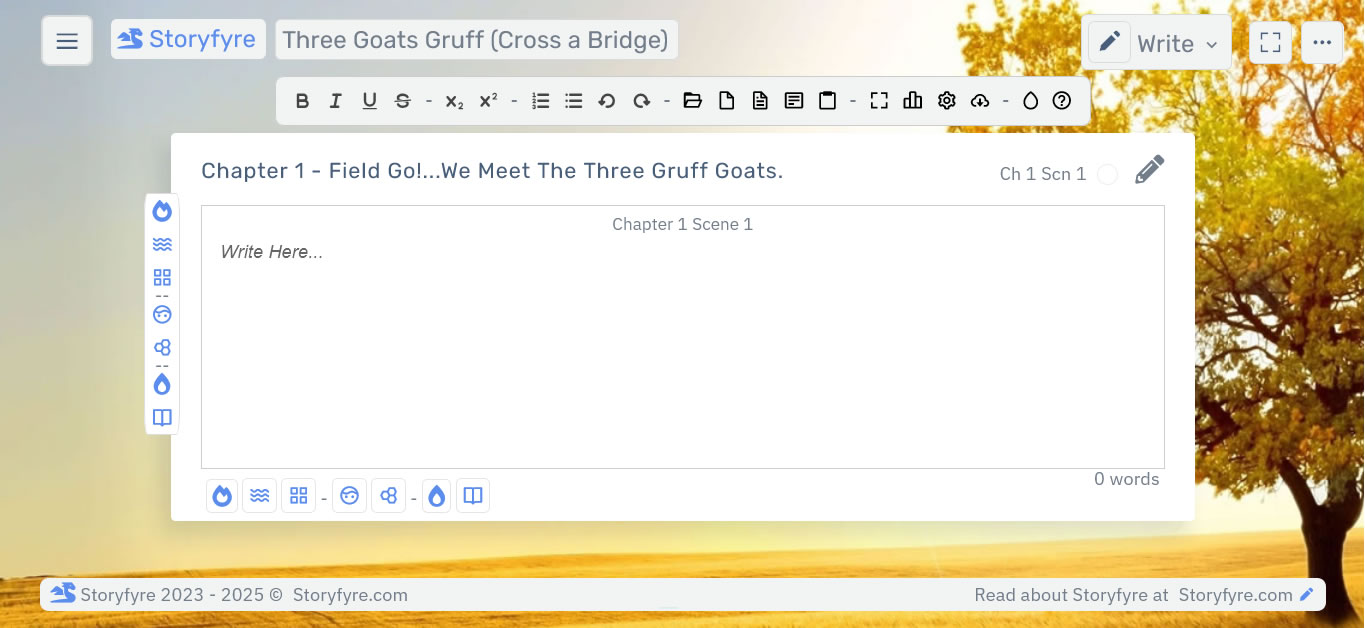Select the character face icon in the sidebar
The width and height of the screenshot is (1365, 628).
coord(162,314)
